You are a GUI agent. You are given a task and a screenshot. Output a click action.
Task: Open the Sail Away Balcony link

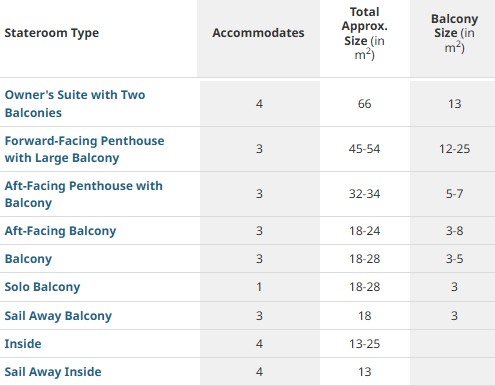point(58,316)
